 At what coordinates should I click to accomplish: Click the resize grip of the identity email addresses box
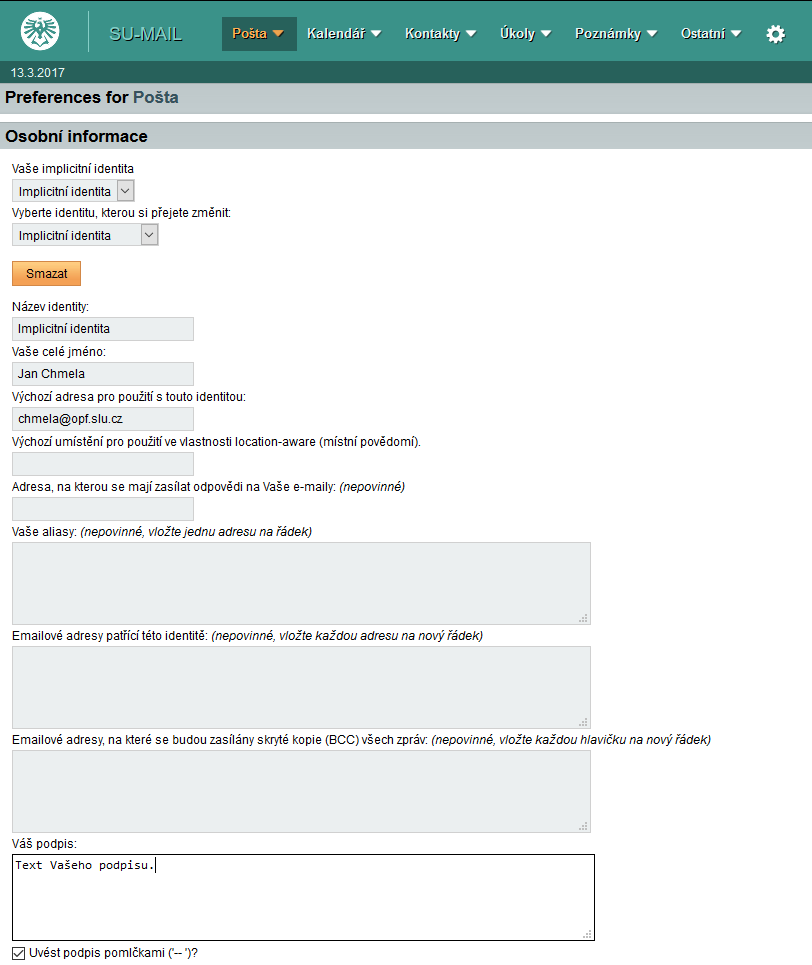click(x=584, y=722)
